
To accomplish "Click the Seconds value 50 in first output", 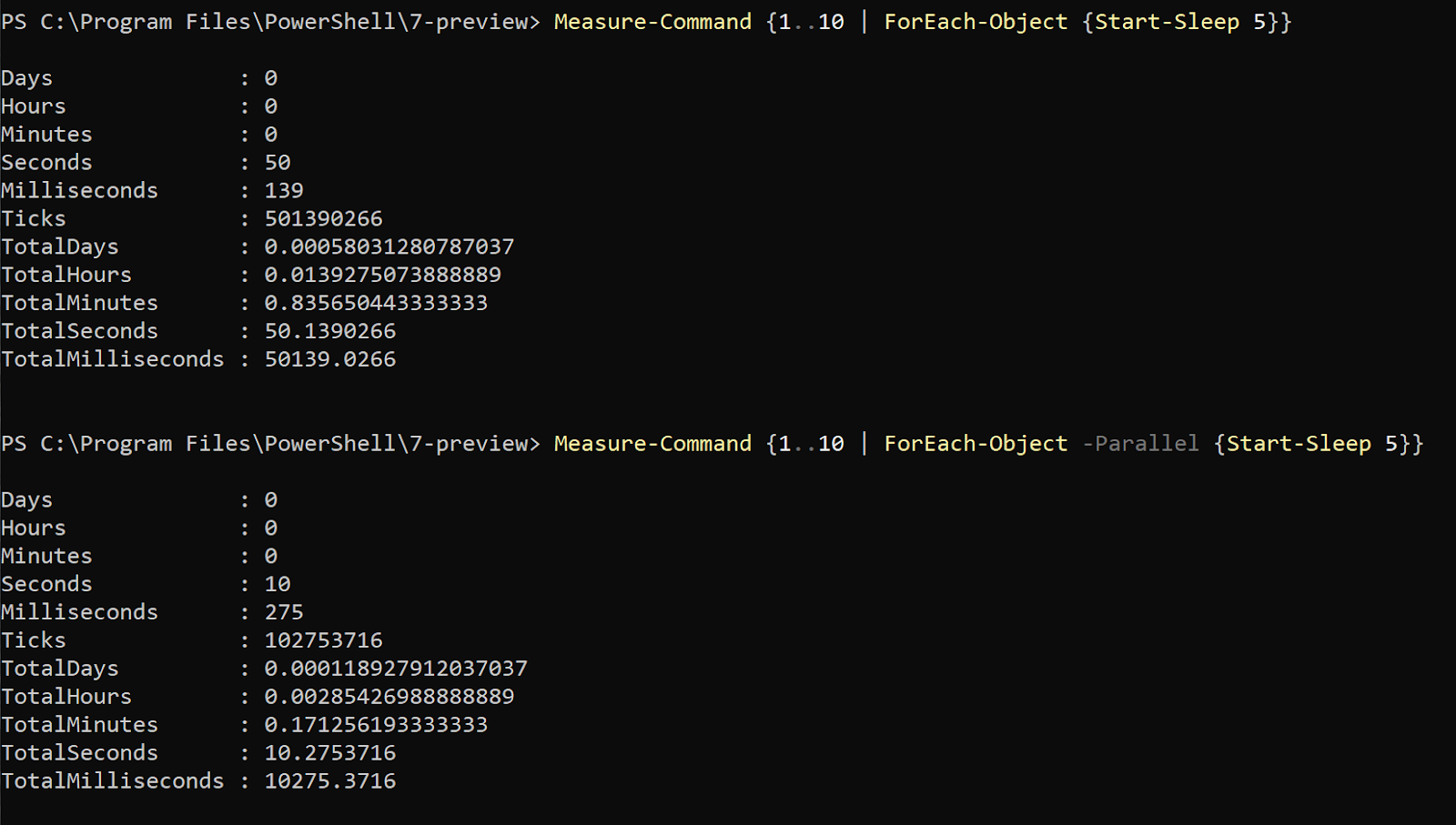I will (x=277, y=162).
